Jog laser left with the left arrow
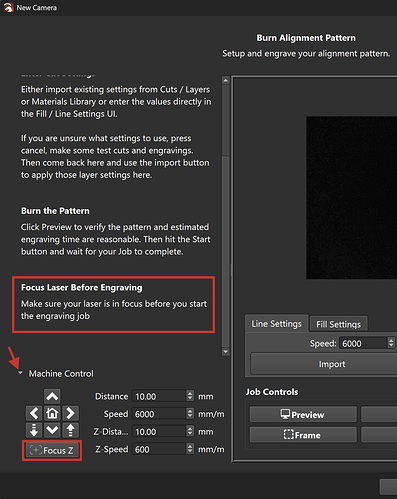Screen dimensions: 397x499 pyautogui.click(x=34, y=413)
